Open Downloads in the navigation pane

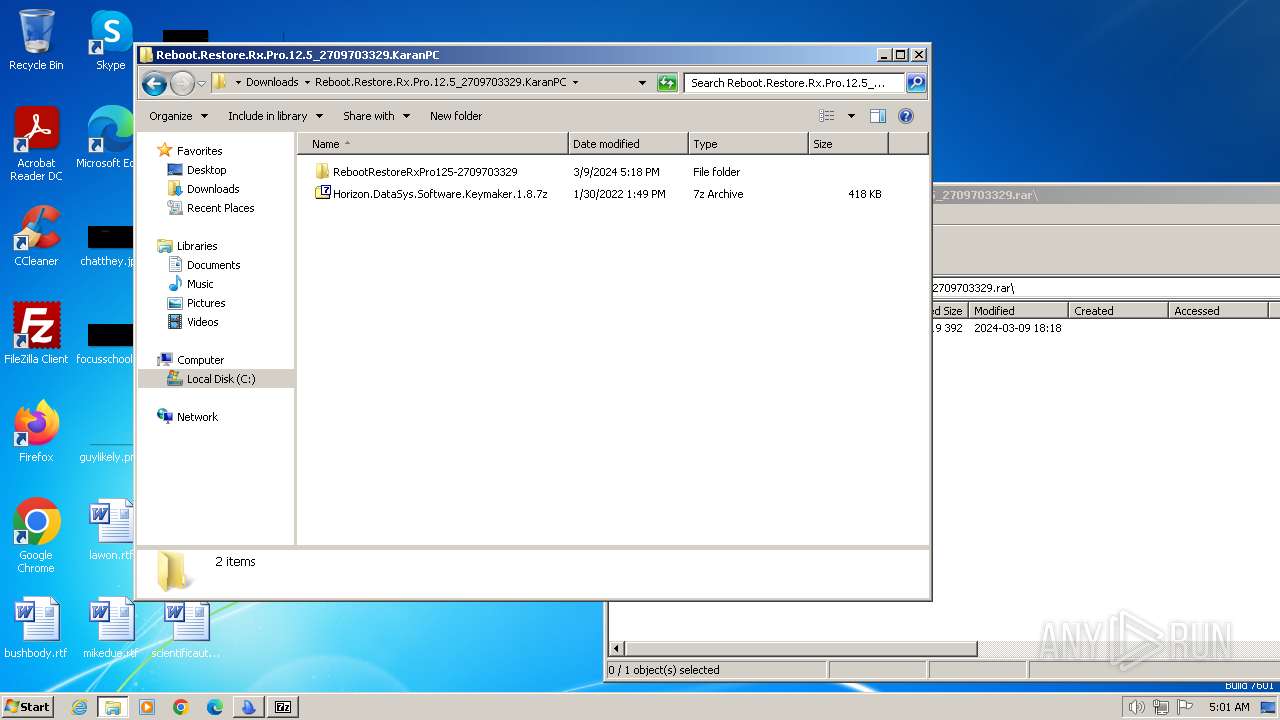(x=213, y=189)
